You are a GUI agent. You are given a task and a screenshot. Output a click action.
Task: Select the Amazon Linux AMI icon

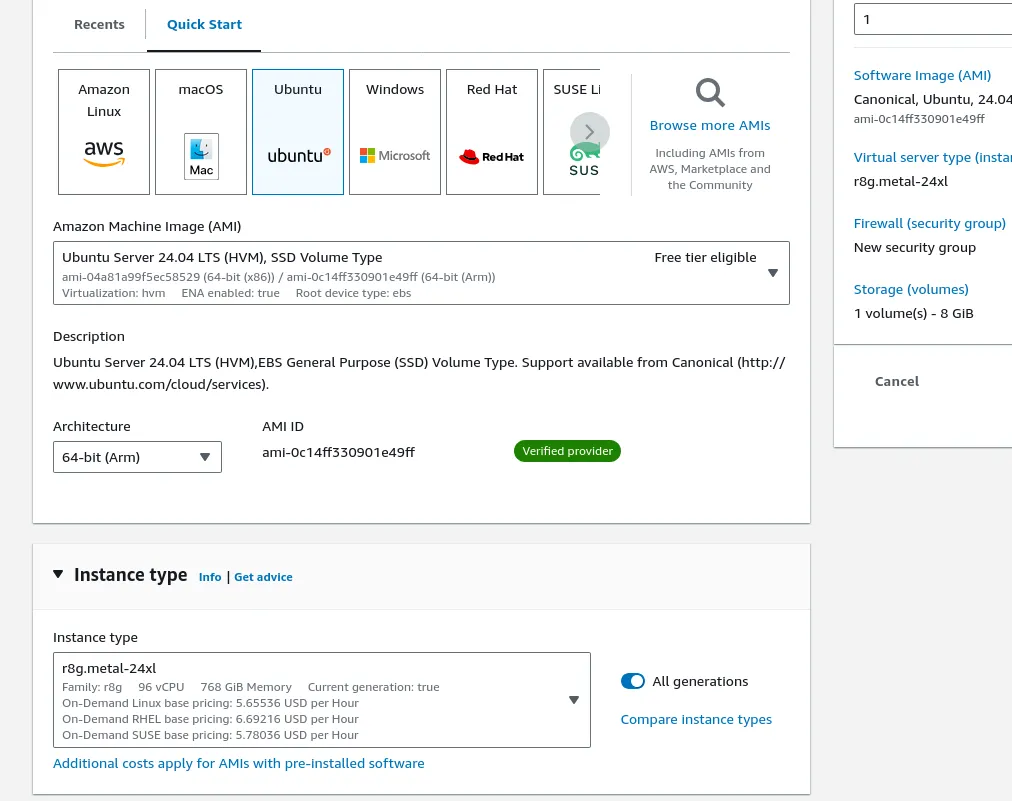coord(104,154)
